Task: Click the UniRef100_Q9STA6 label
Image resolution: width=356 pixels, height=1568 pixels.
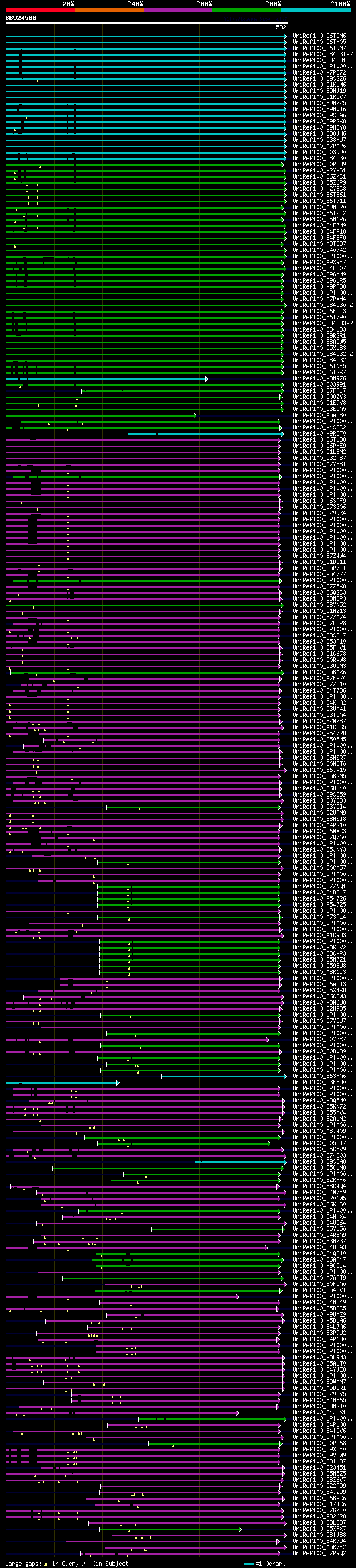Action: pyautogui.click(x=319, y=115)
